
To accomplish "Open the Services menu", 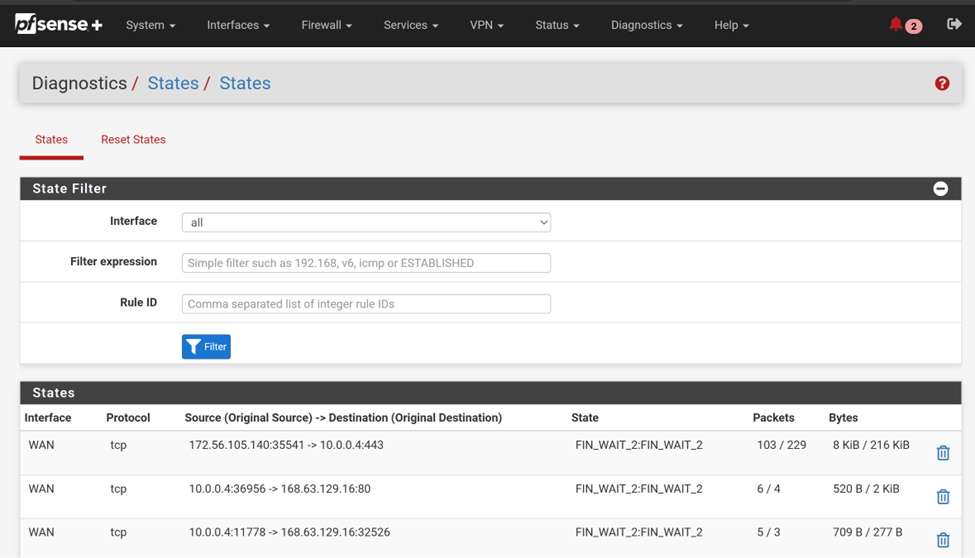I will pos(411,25).
